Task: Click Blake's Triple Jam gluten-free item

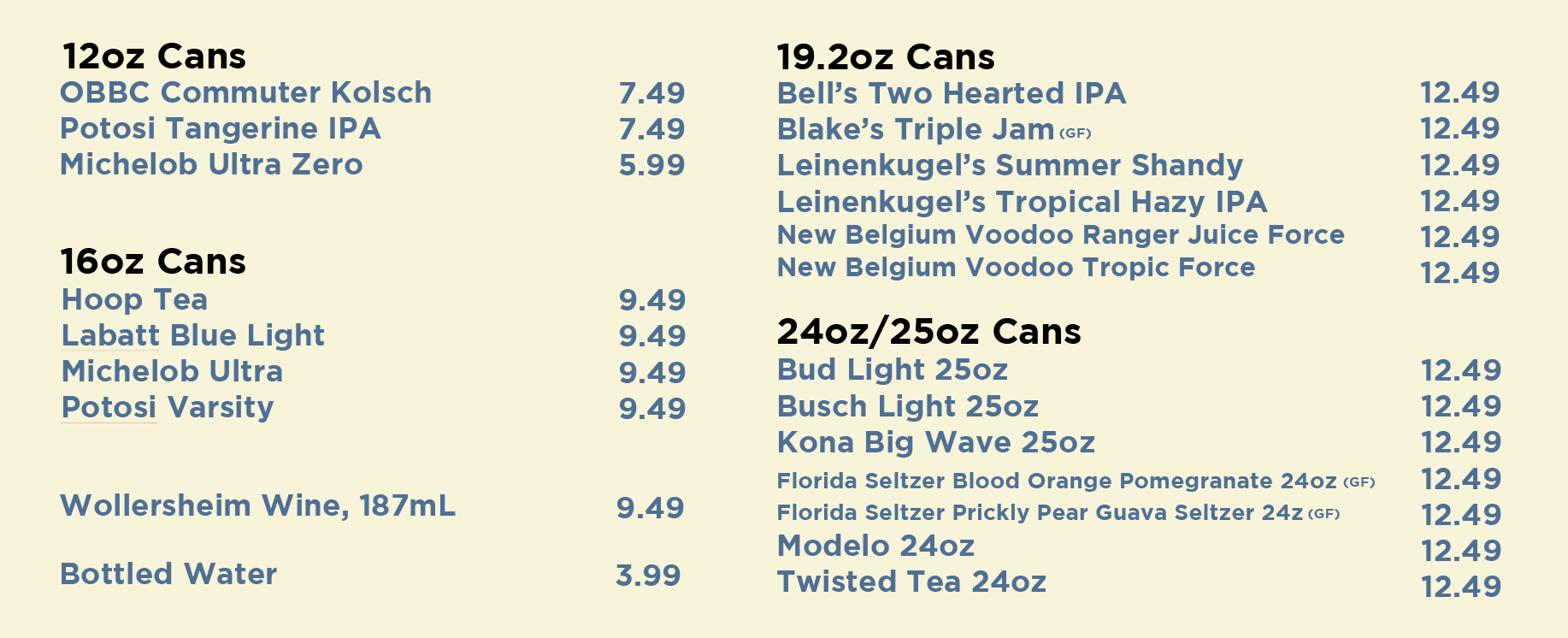Action: point(934,129)
